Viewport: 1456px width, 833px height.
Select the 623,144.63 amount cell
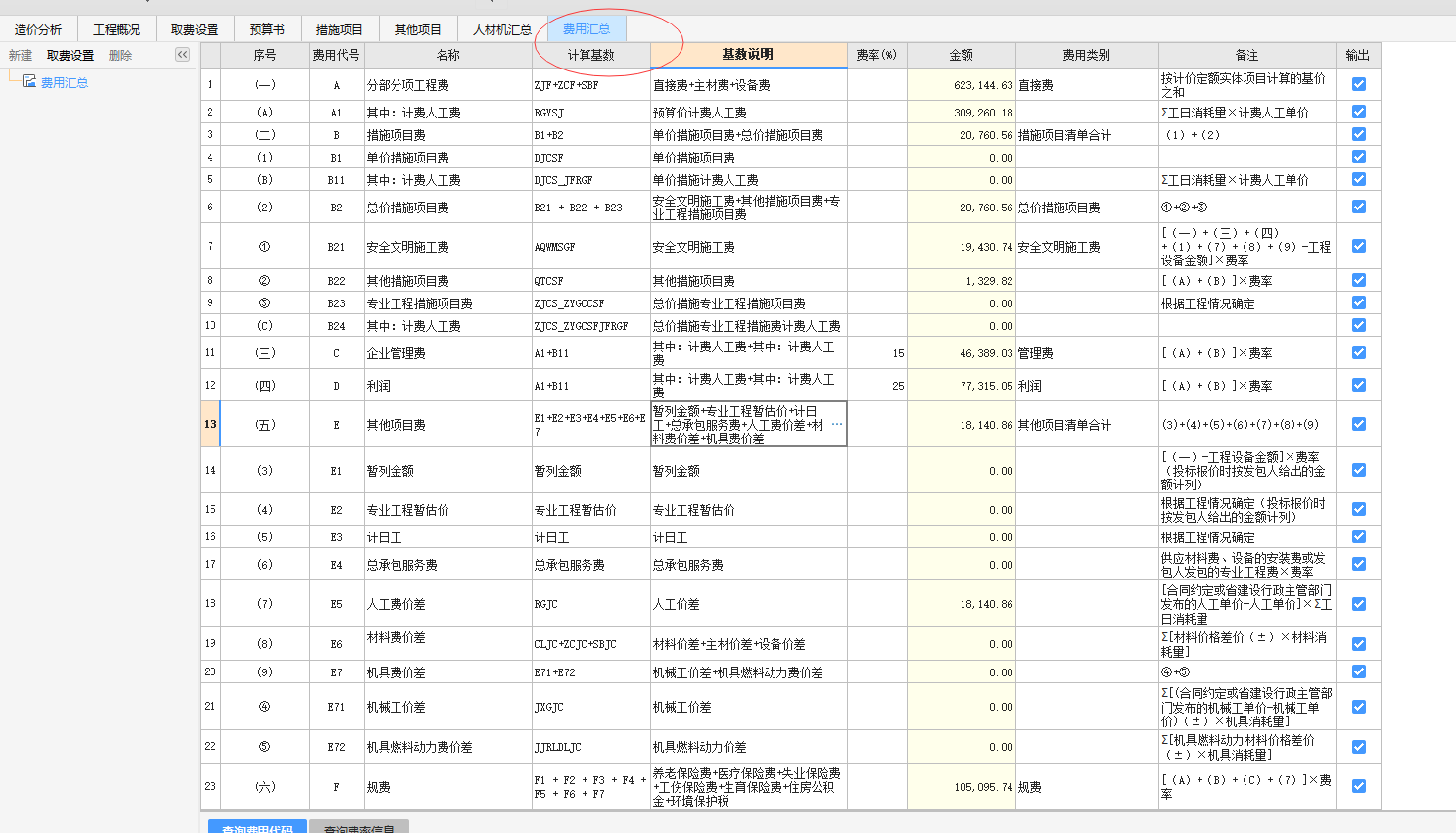click(961, 85)
